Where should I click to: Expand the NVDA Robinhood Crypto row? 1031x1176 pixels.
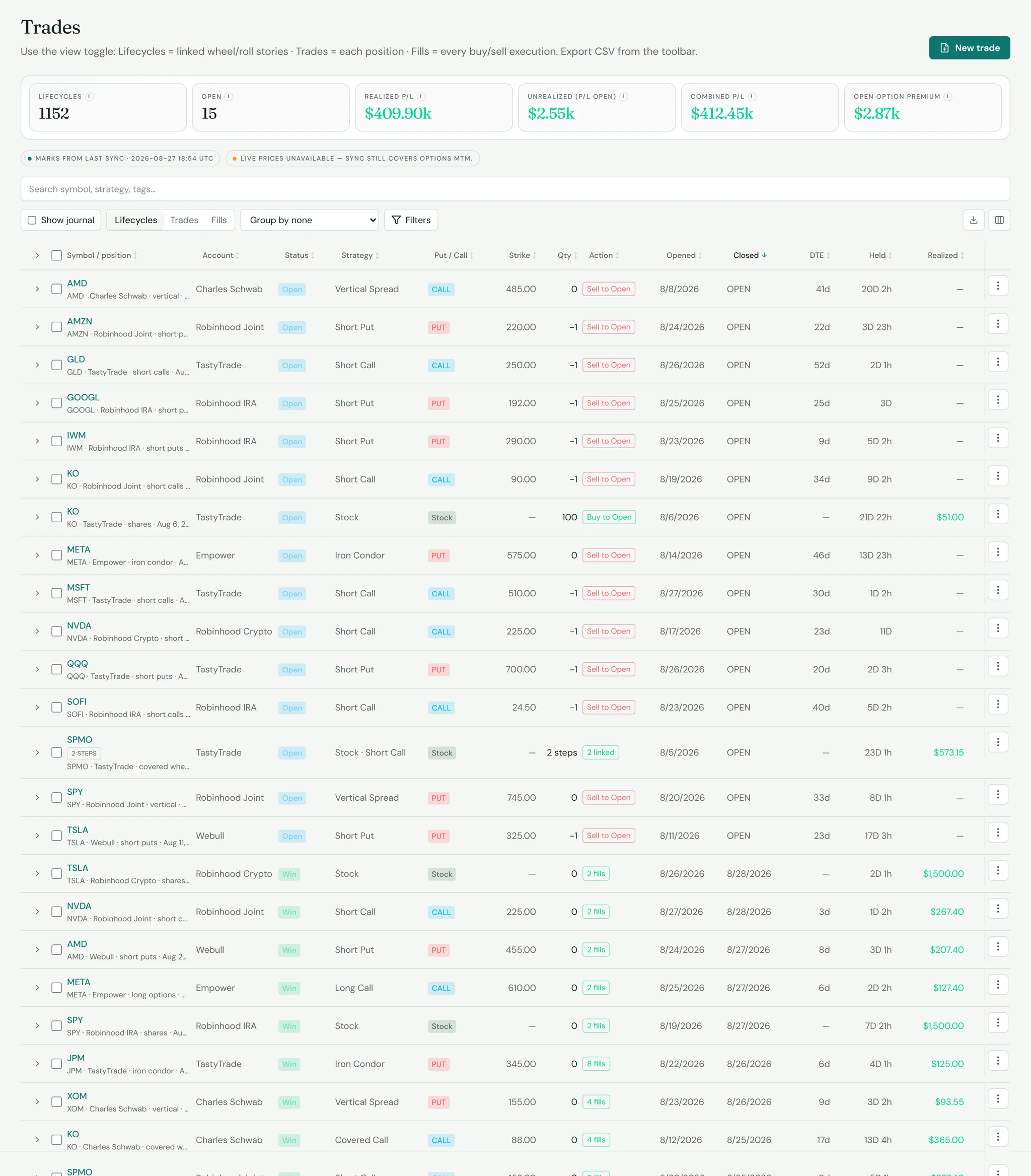(x=37, y=631)
